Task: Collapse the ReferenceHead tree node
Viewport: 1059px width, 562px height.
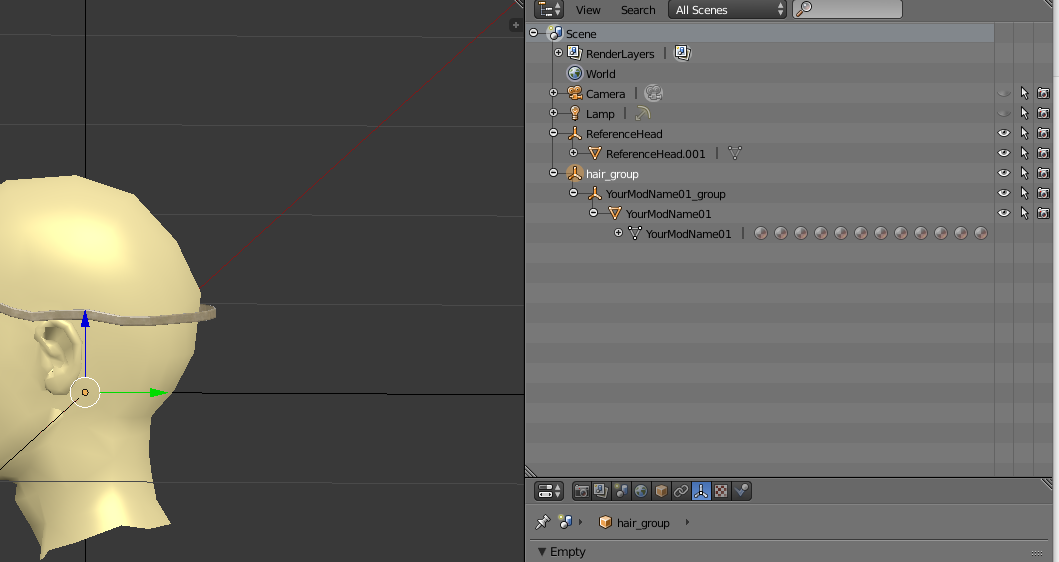Action: tap(553, 132)
